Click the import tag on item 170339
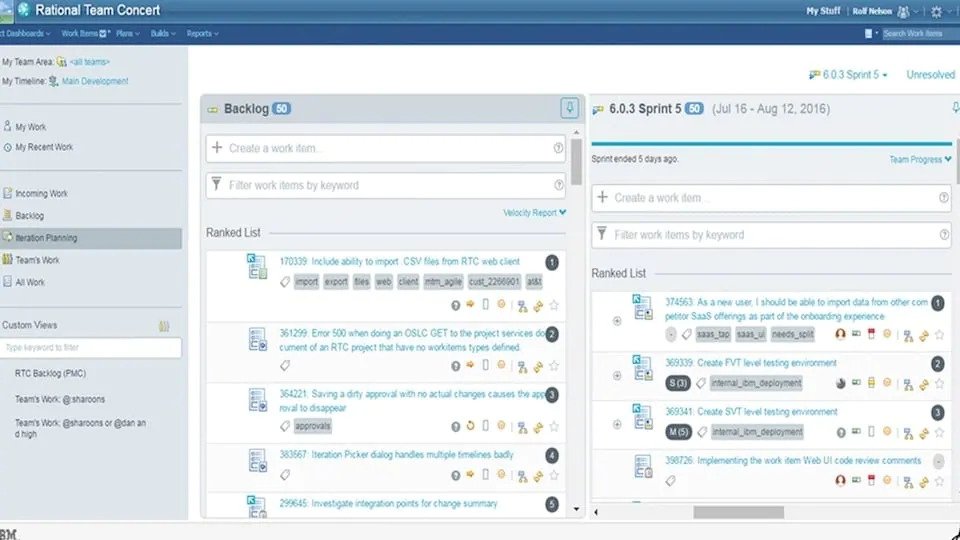 point(306,282)
